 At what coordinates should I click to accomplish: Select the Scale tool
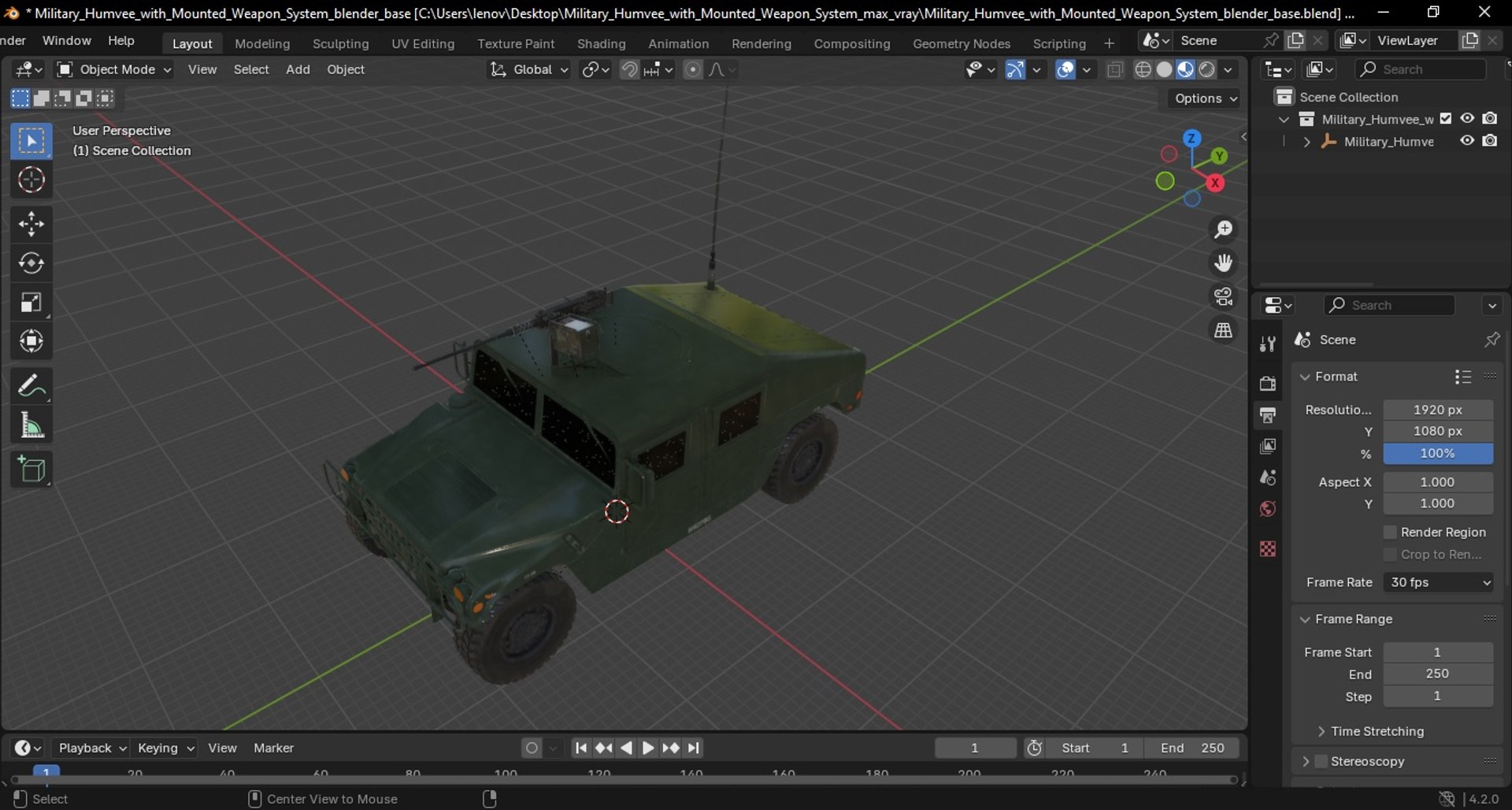pos(31,303)
